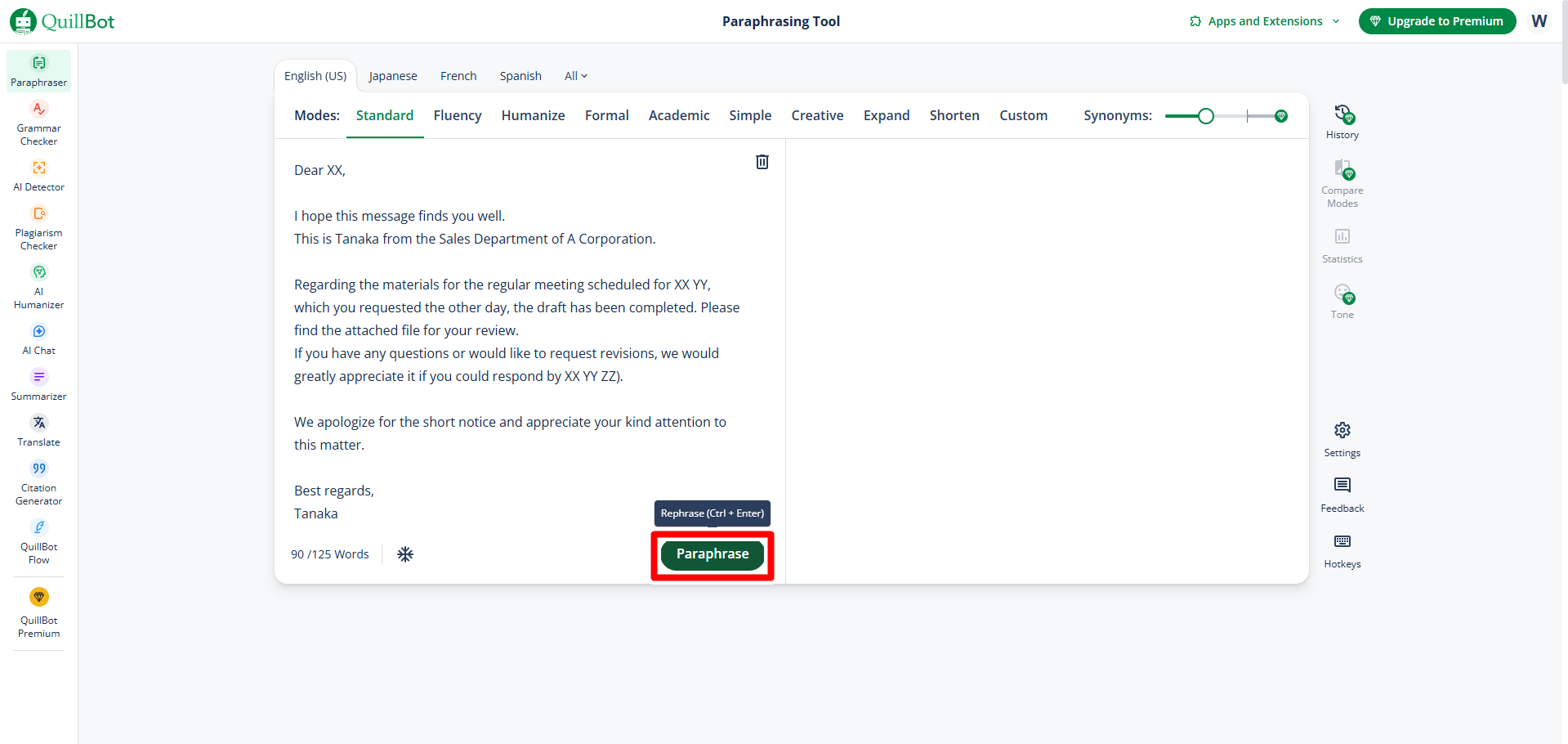Image resolution: width=1568 pixels, height=744 pixels.
Task: Switch to Formal mode
Action: 607,115
